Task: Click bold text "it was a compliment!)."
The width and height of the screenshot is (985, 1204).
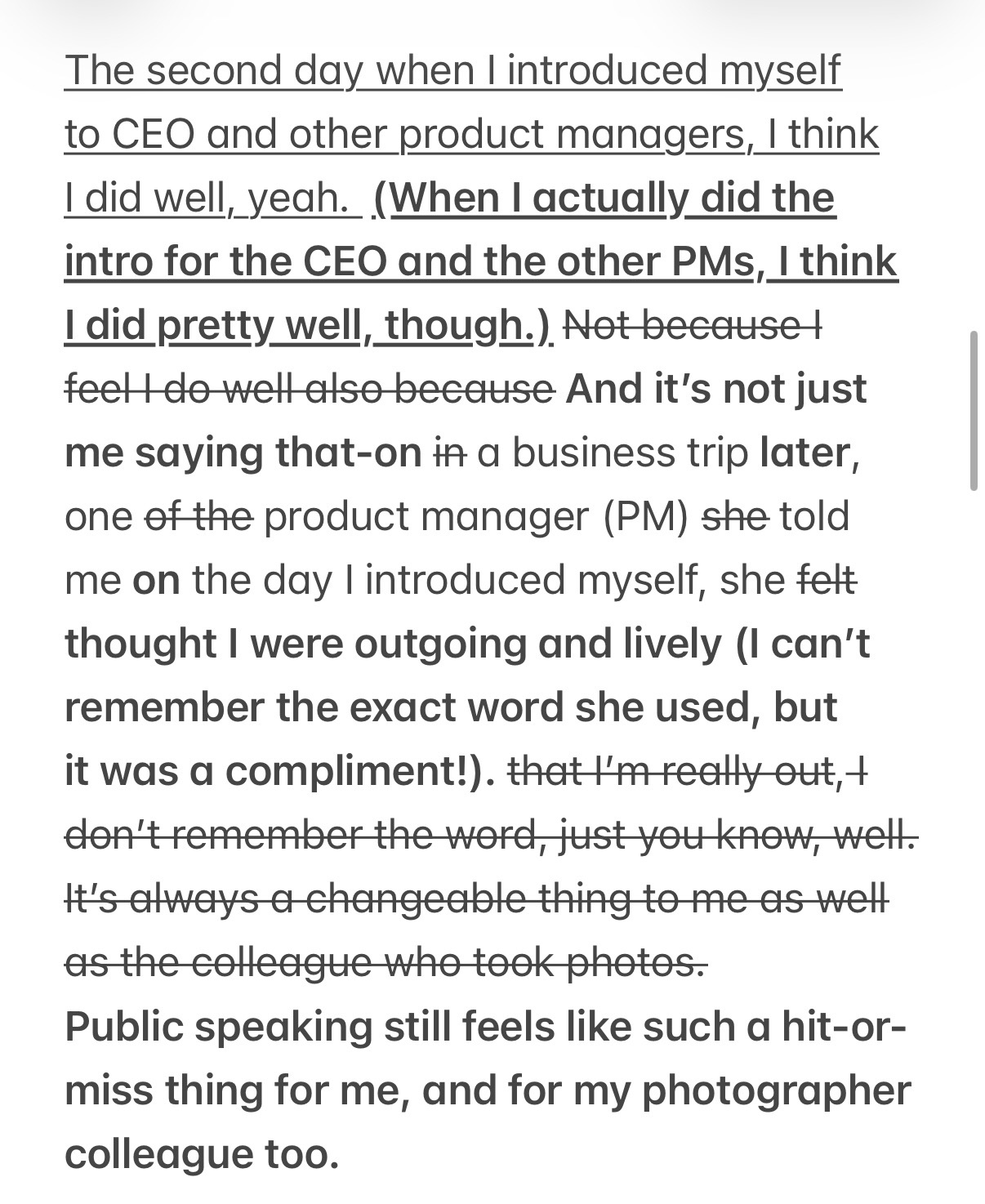Action: point(280,771)
